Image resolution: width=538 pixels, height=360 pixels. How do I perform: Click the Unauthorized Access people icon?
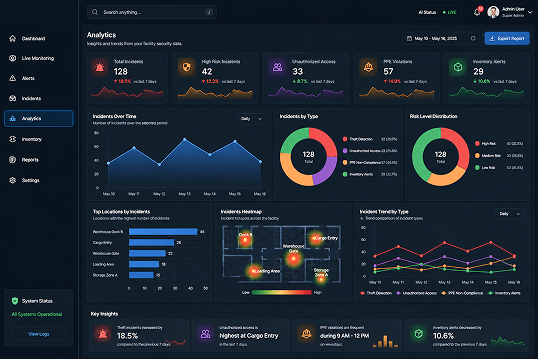[x=277, y=67]
